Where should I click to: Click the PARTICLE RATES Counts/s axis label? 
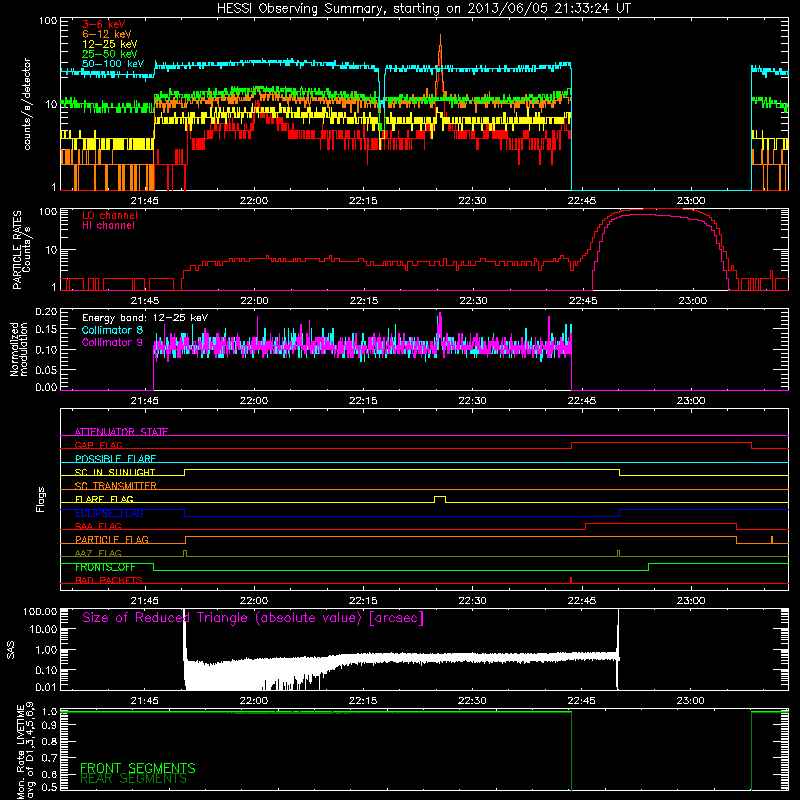click(x=21, y=250)
